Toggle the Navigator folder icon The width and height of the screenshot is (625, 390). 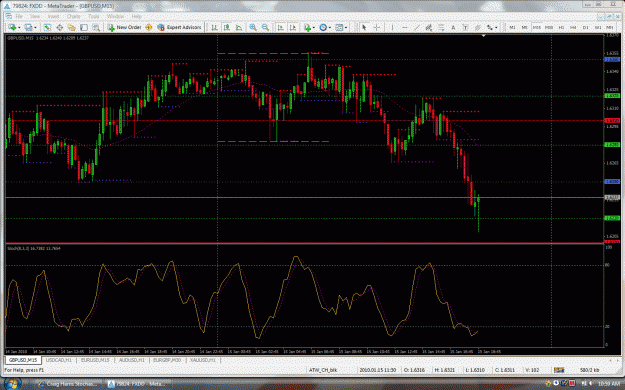71,28
